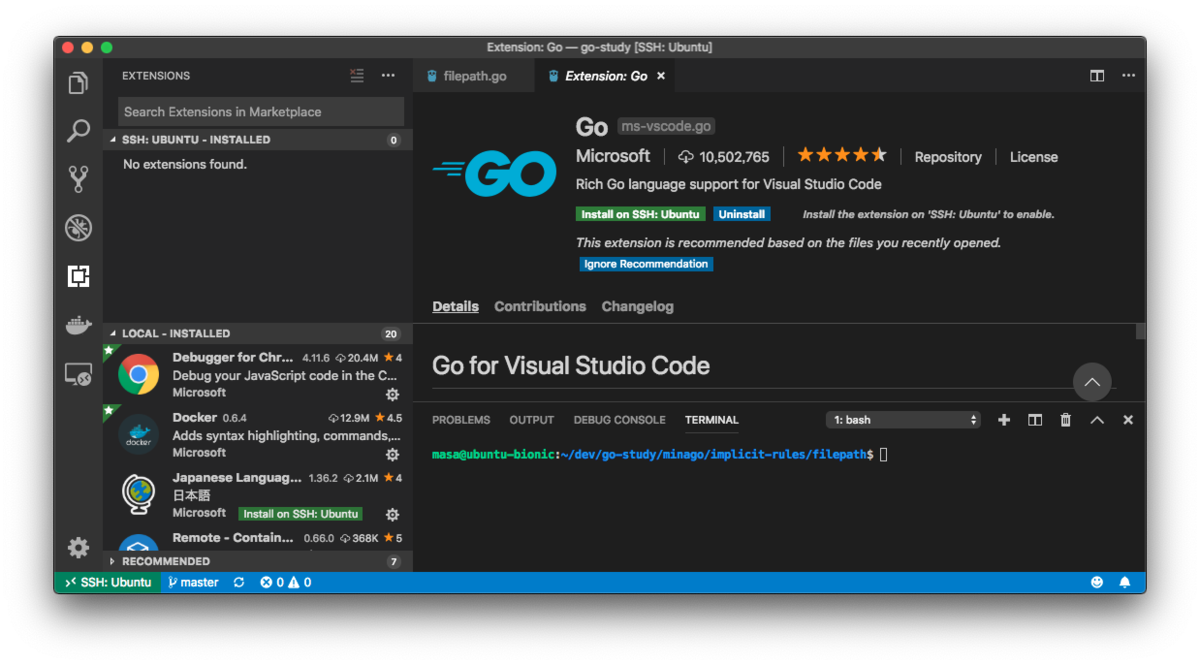Image resolution: width=1200 pixels, height=665 pixels.
Task: Split the editor right
Action: [1097, 76]
